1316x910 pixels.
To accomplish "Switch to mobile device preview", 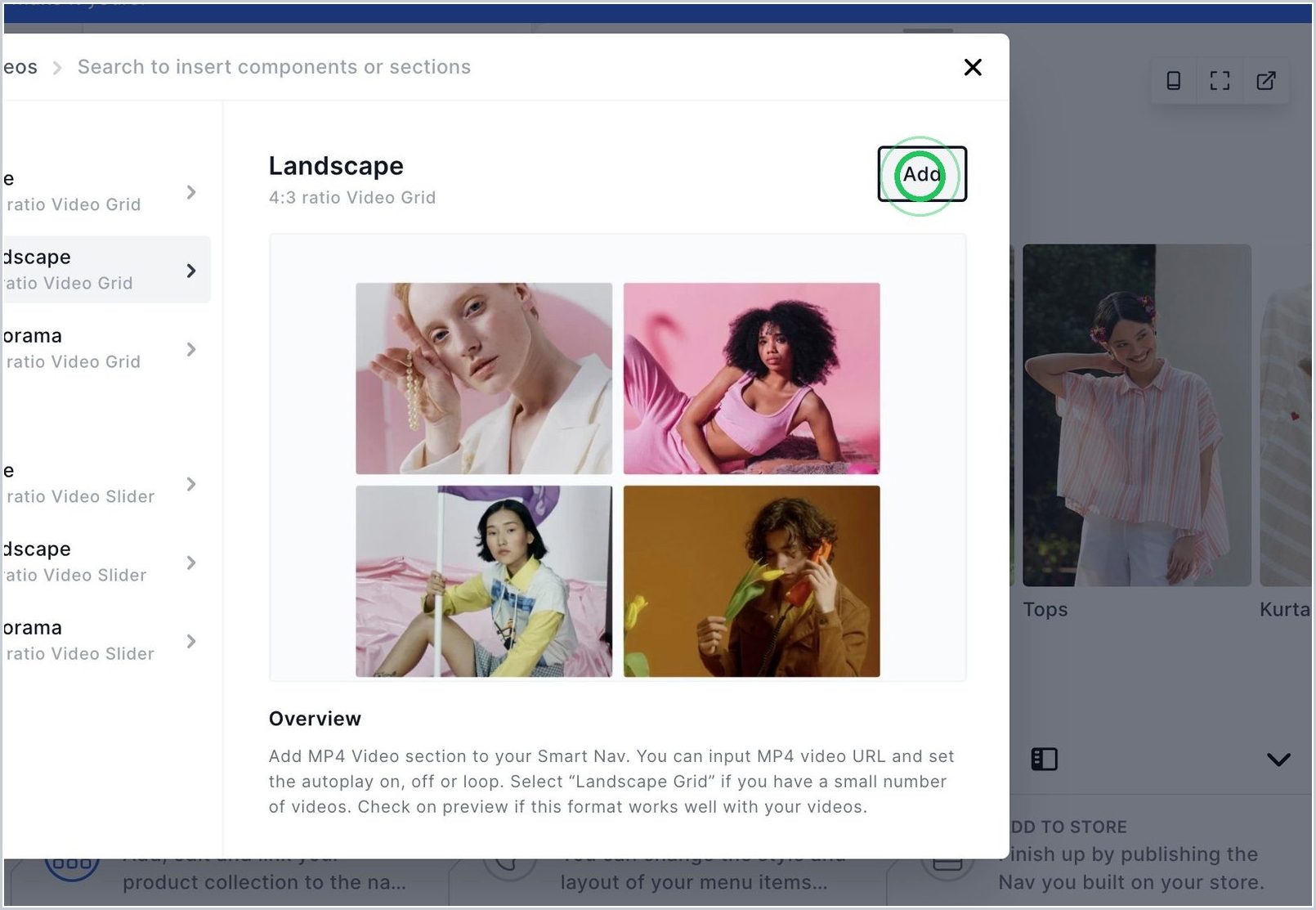I will coord(1174,80).
